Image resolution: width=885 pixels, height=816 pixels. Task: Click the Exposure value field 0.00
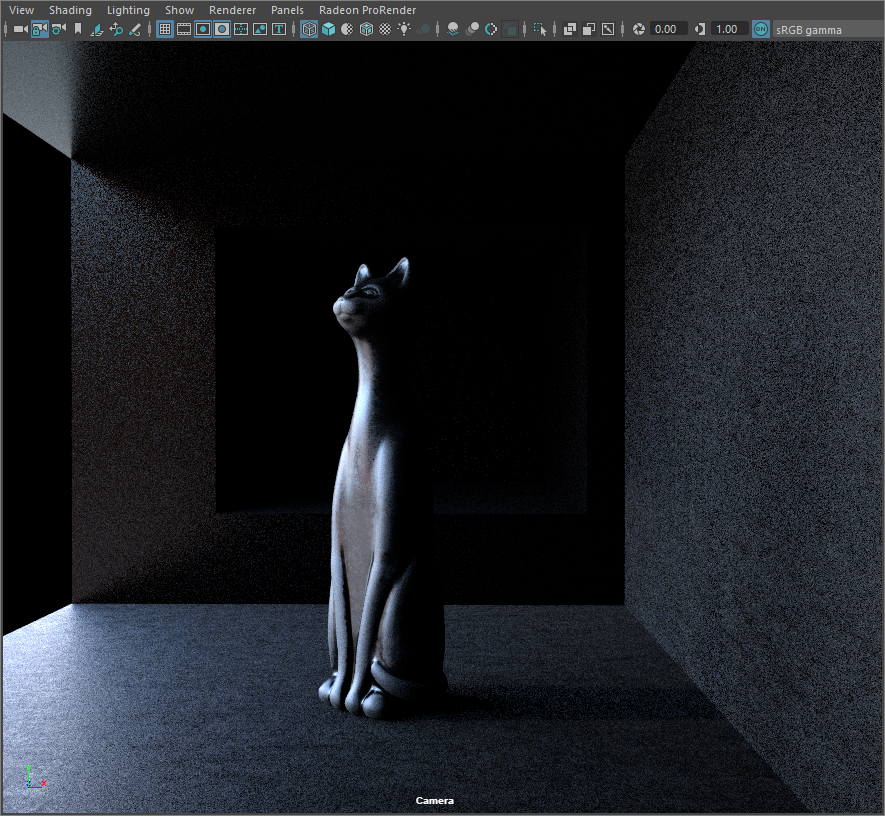point(668,29)
